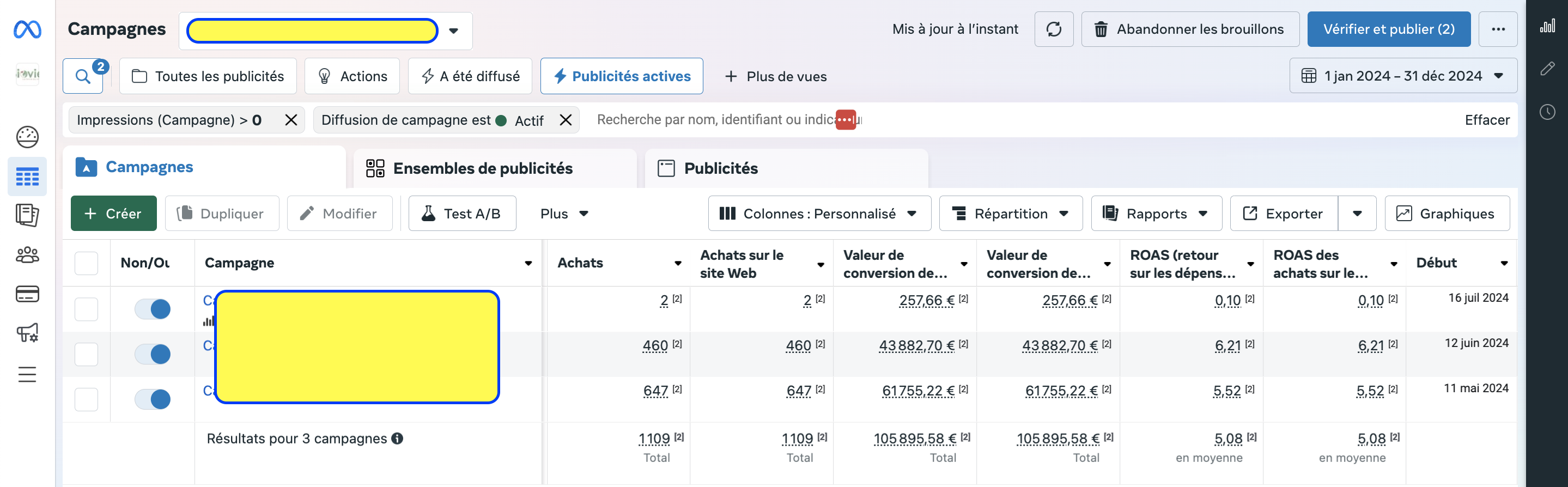Viewport: 1568px width, 487px height.
Task: Switch to Ensembles de publicités tab
Action: tap(483, 168)
